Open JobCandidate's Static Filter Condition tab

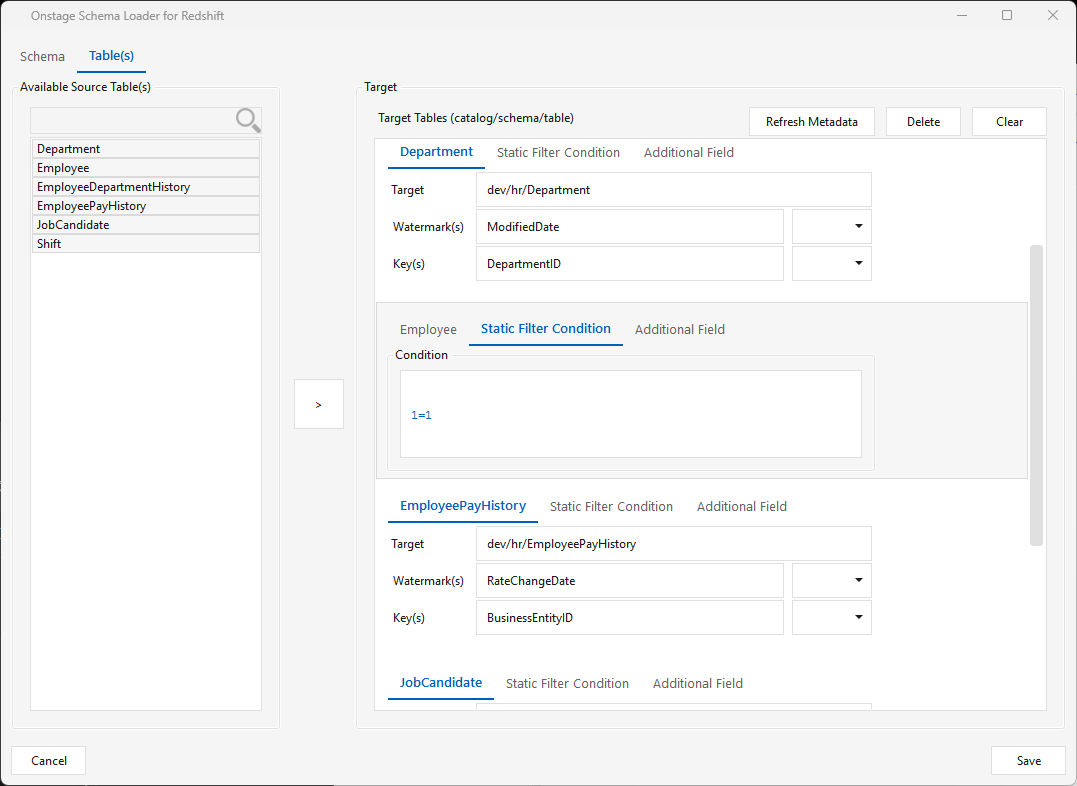coord(567,683)
